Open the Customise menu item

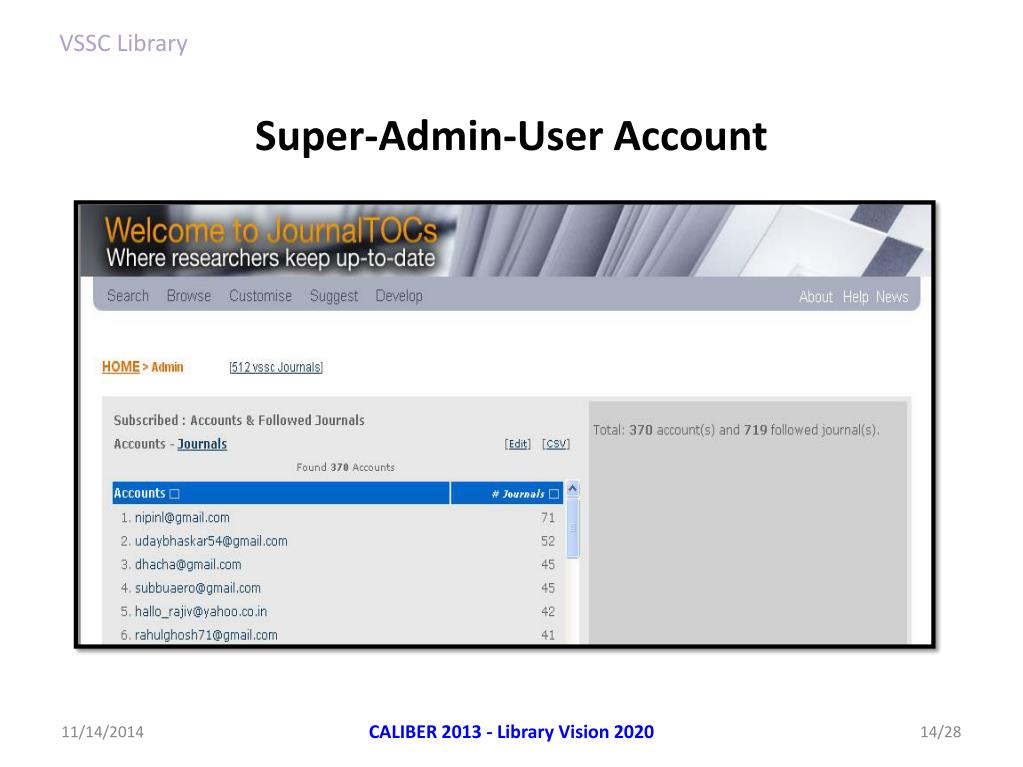point(260,296)
